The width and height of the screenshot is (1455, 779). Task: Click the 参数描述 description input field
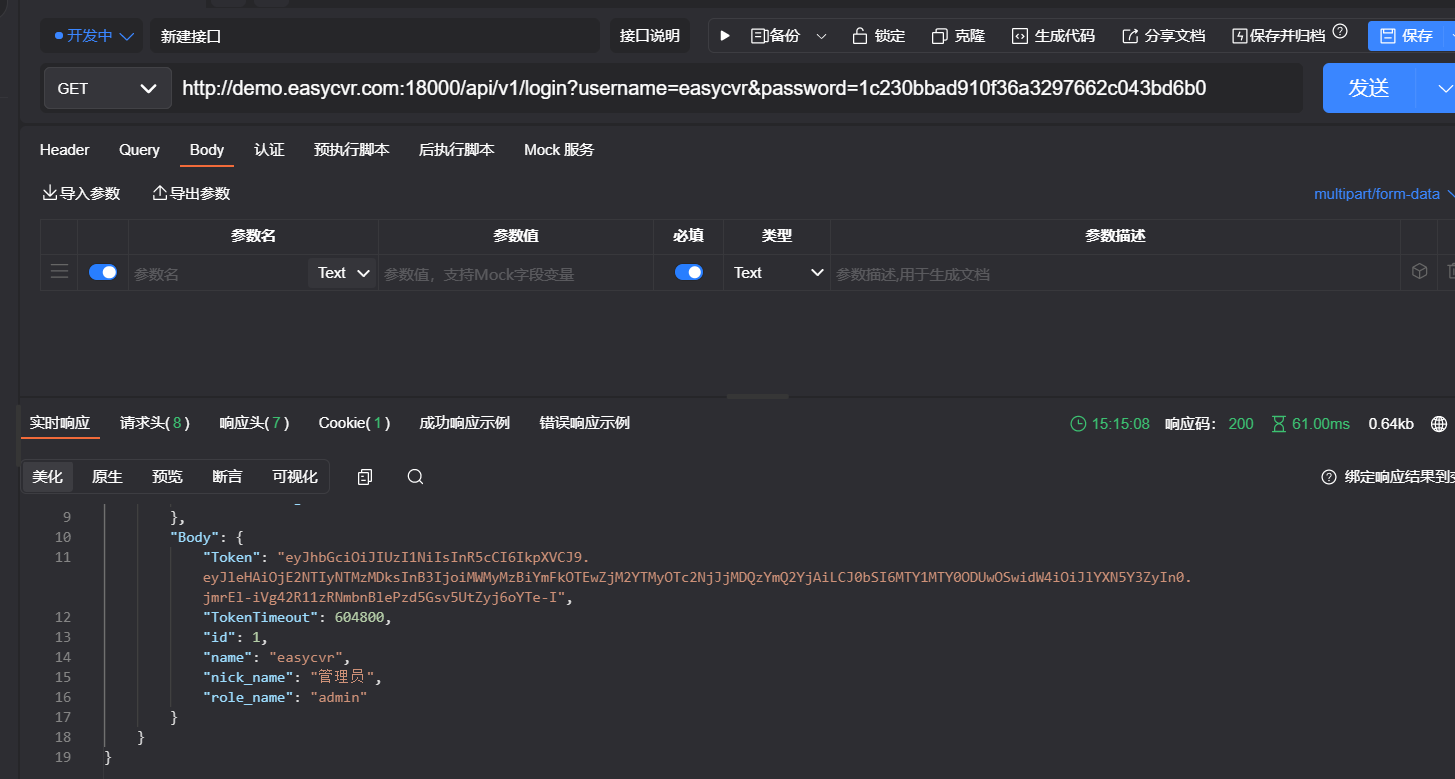[1114, 273]
